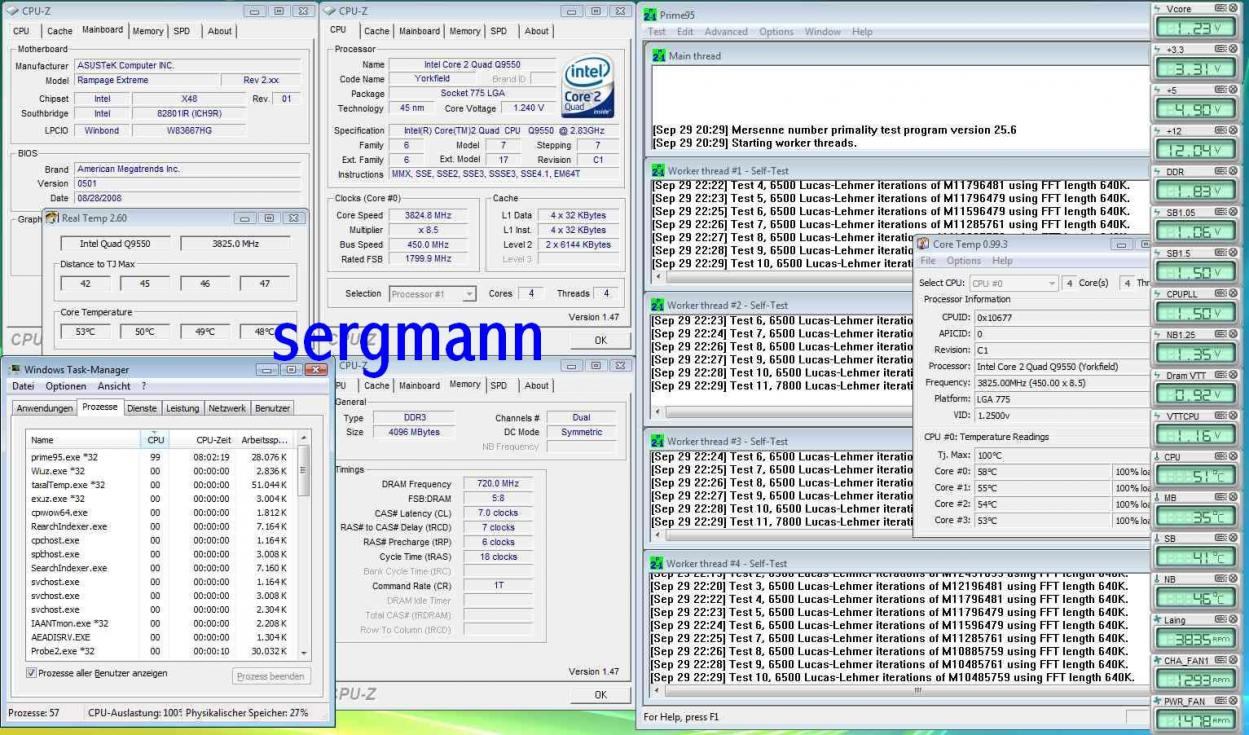Open the Datei menu in Task-Manager
1249x735 pixels.
tap(25, 386)
